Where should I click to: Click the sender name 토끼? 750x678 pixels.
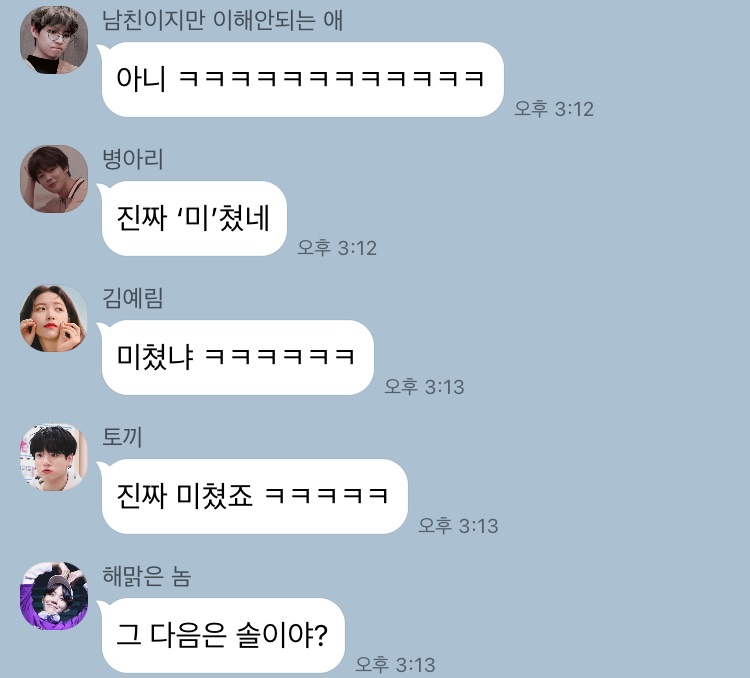(x=122, y=437)
